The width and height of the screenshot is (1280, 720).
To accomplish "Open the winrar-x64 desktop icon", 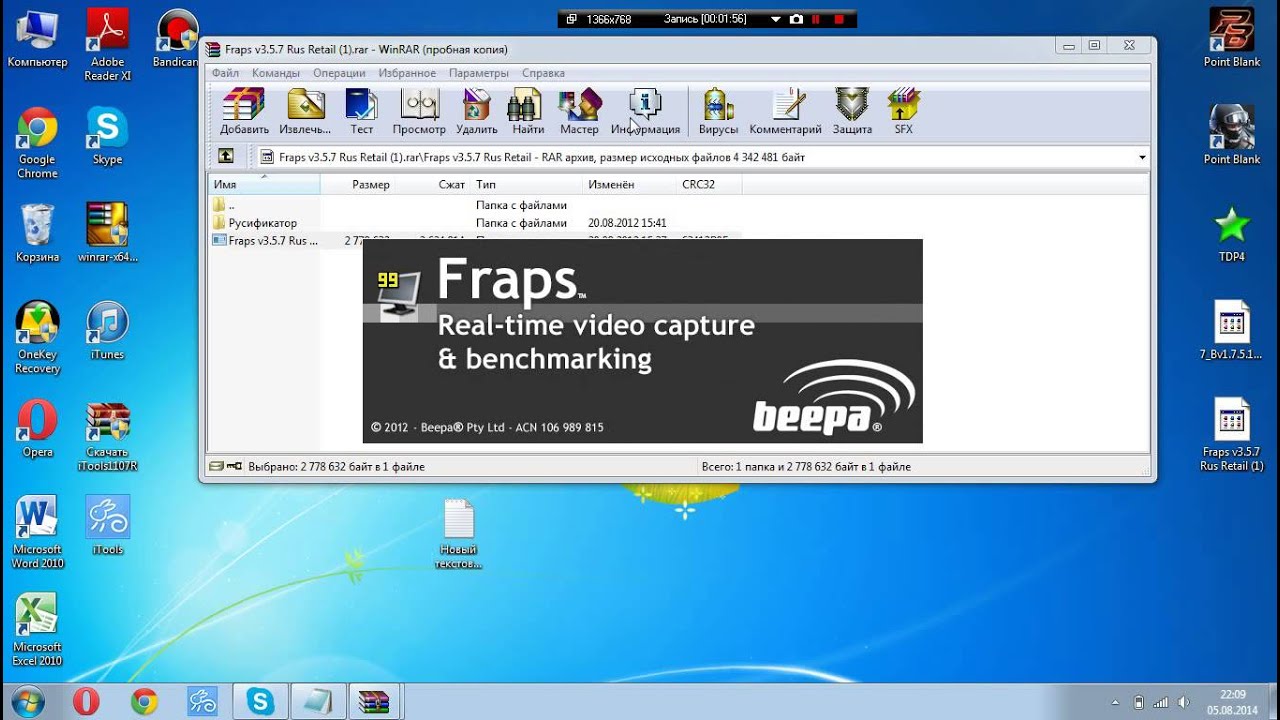I will pyautogui.click(x=107, y=233).
